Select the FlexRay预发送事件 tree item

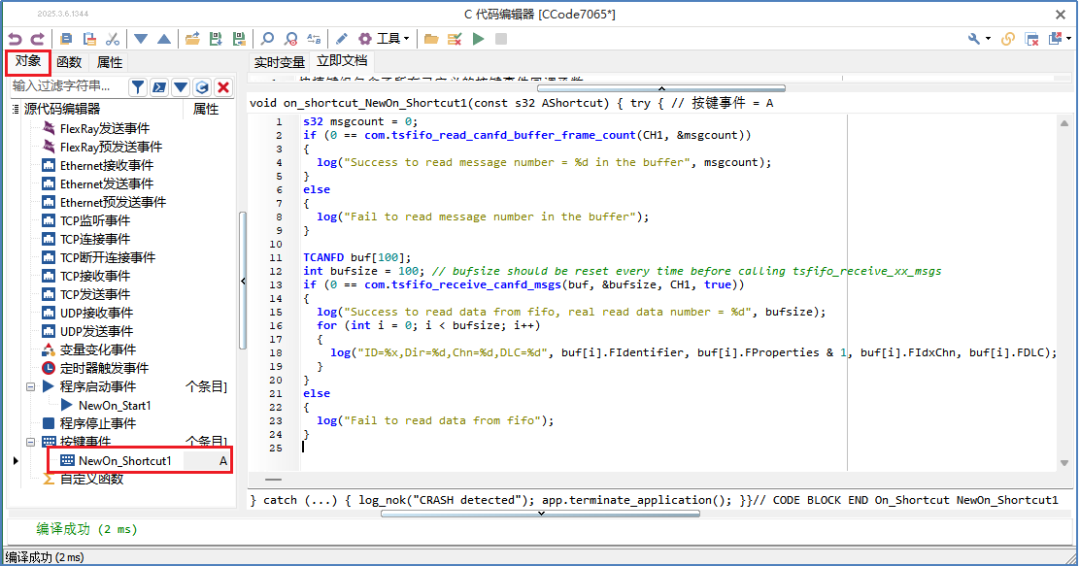tap(111, 147)
